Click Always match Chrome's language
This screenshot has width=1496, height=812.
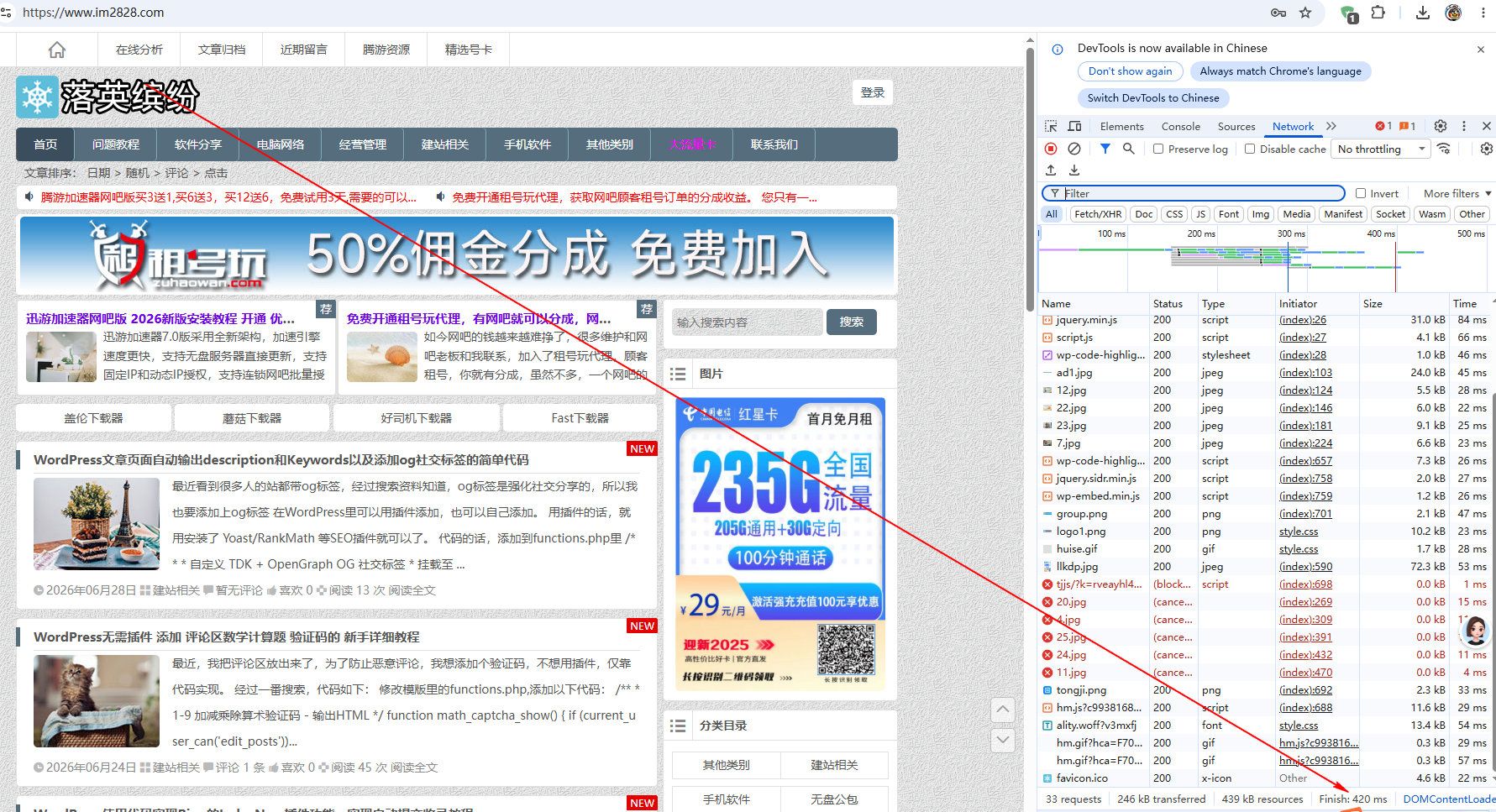(1280, 71)
